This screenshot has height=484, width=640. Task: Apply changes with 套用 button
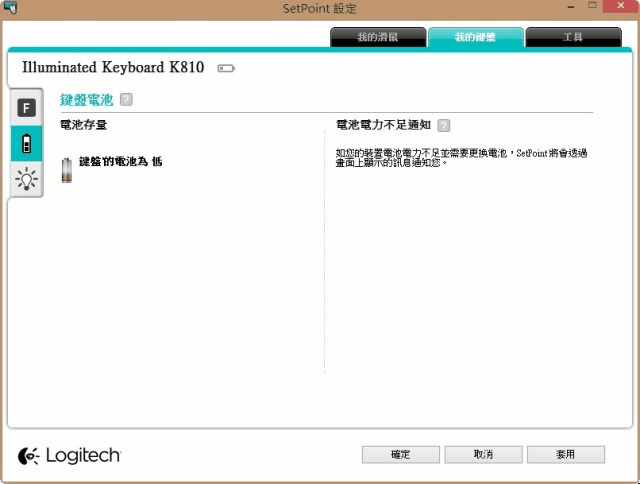566,454
